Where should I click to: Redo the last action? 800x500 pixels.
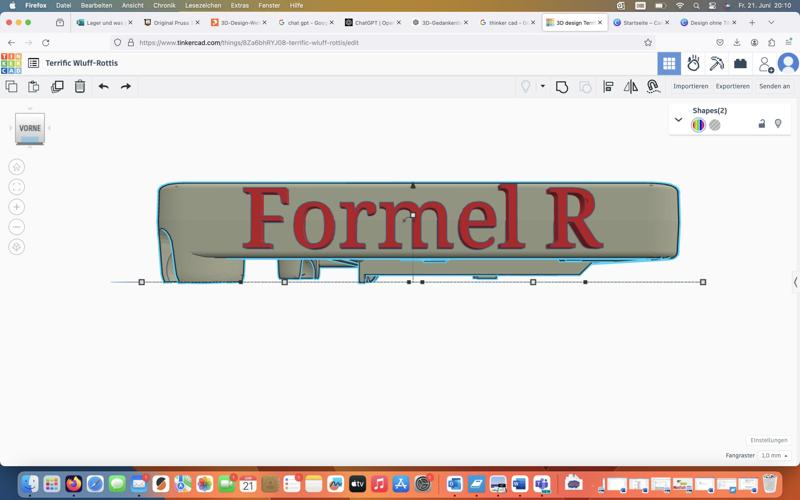(126, 87)
